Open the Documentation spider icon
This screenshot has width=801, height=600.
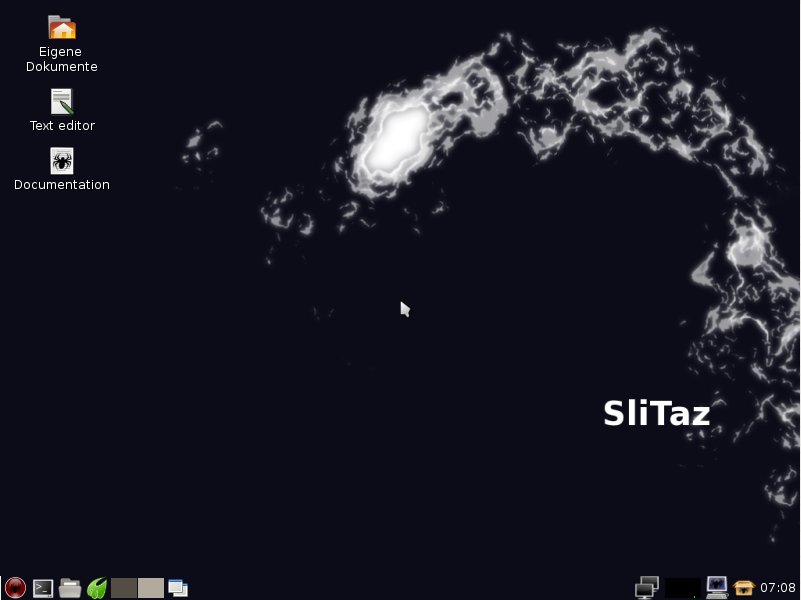click(62, 161)
